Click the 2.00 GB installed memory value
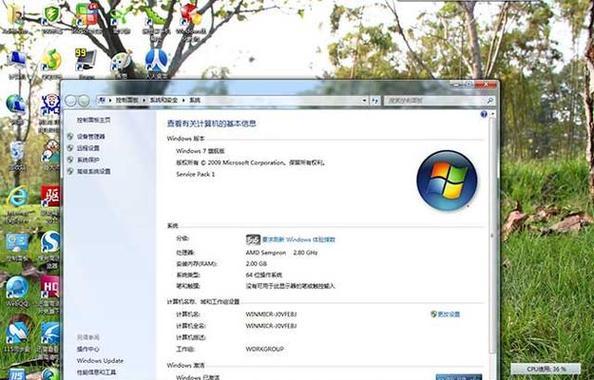Screen dimensions: 594x380 [x=256, y=264]
